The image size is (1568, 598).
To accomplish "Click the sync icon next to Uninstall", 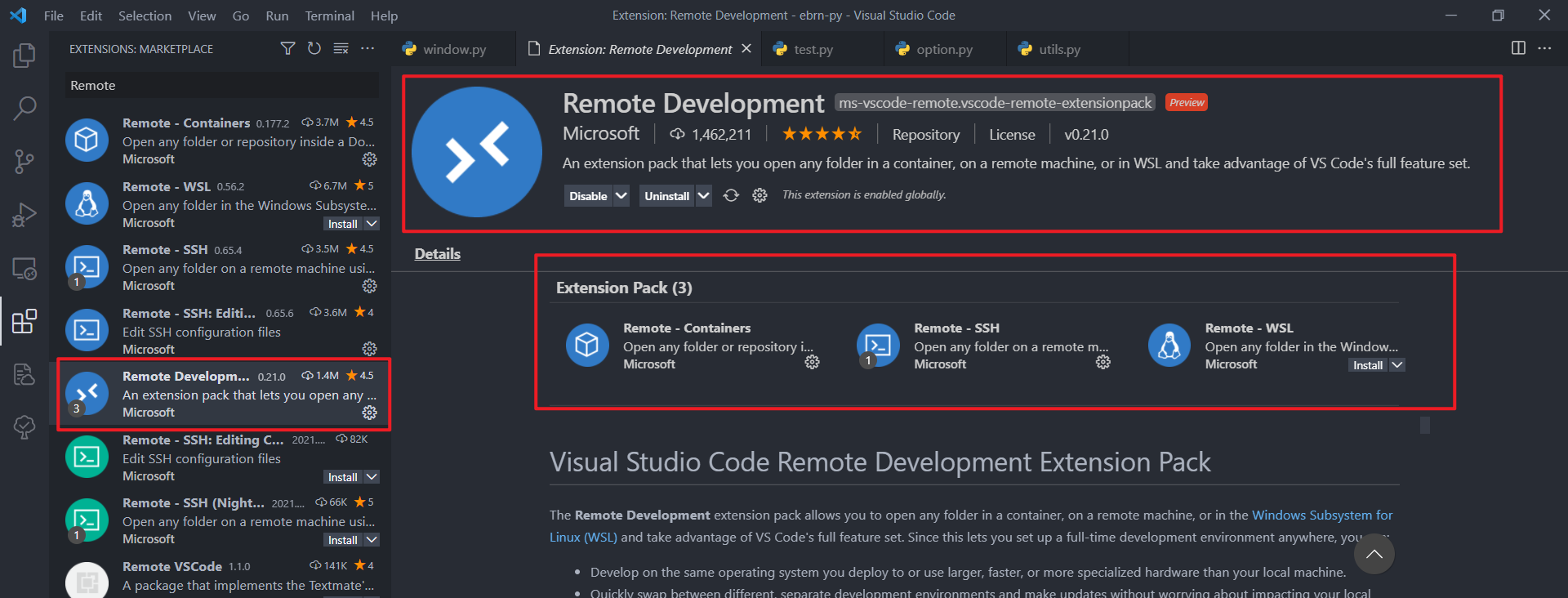I will click(x=731, y=195).
